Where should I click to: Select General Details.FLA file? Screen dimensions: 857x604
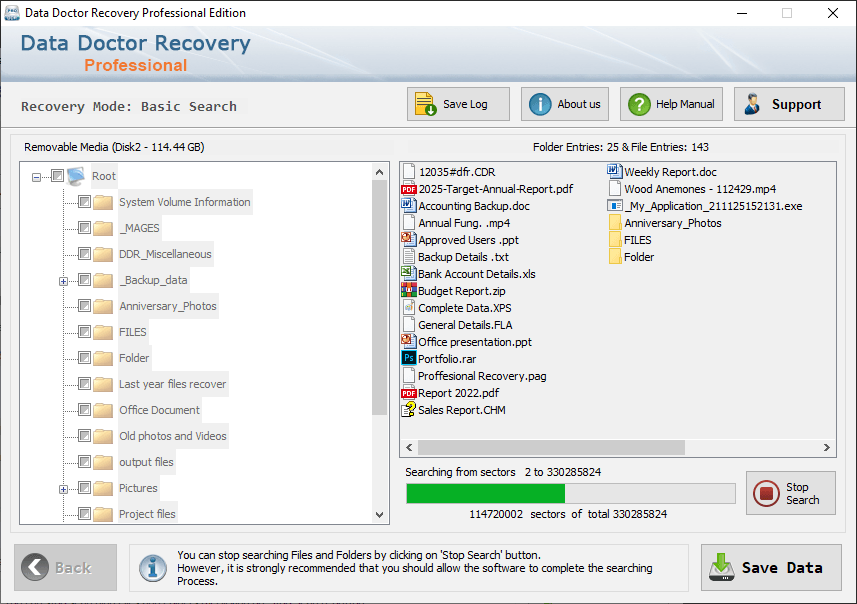coord(465,325)
